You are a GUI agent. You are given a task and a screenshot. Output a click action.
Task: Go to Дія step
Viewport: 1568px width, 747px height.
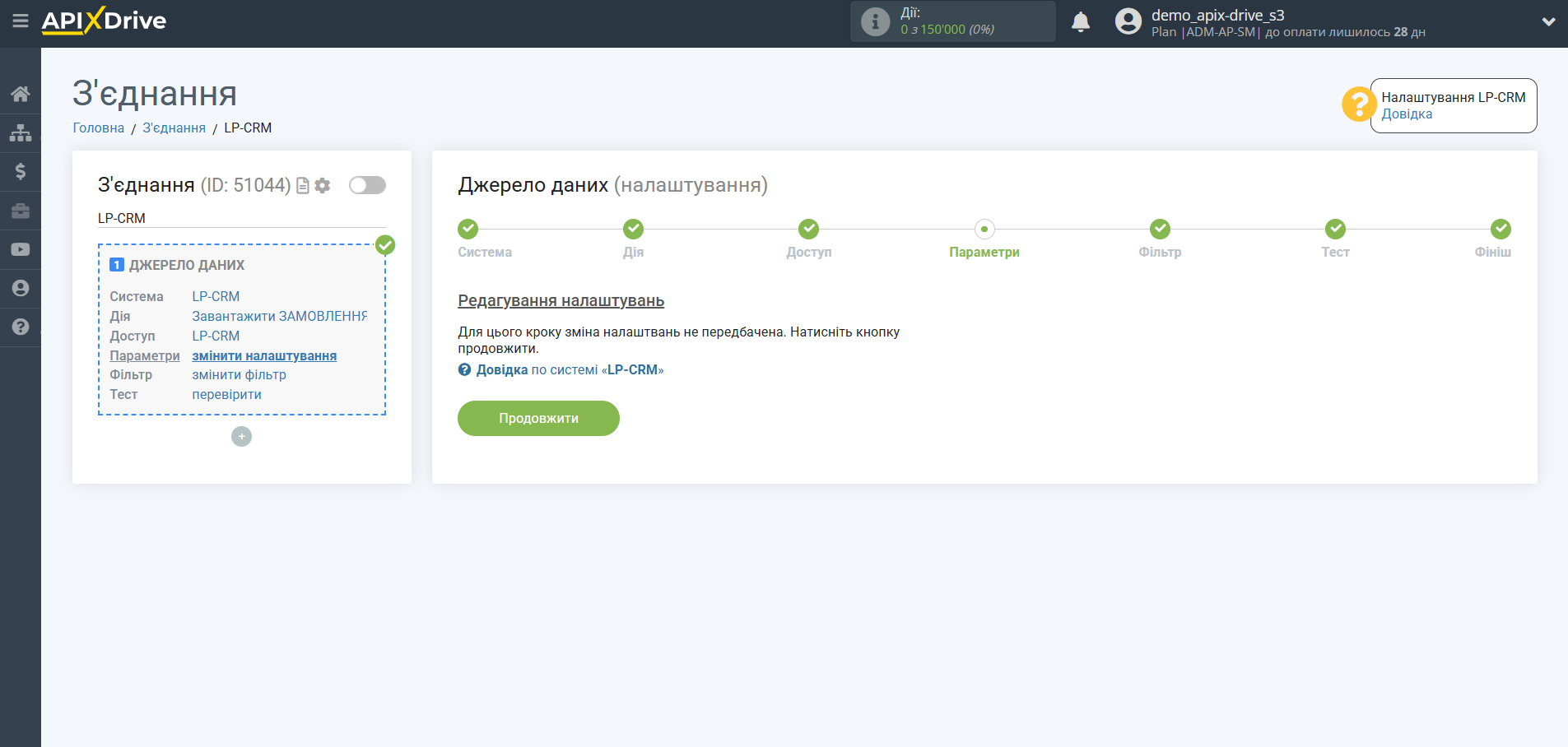pyautogui.click(x=633, y=229)
